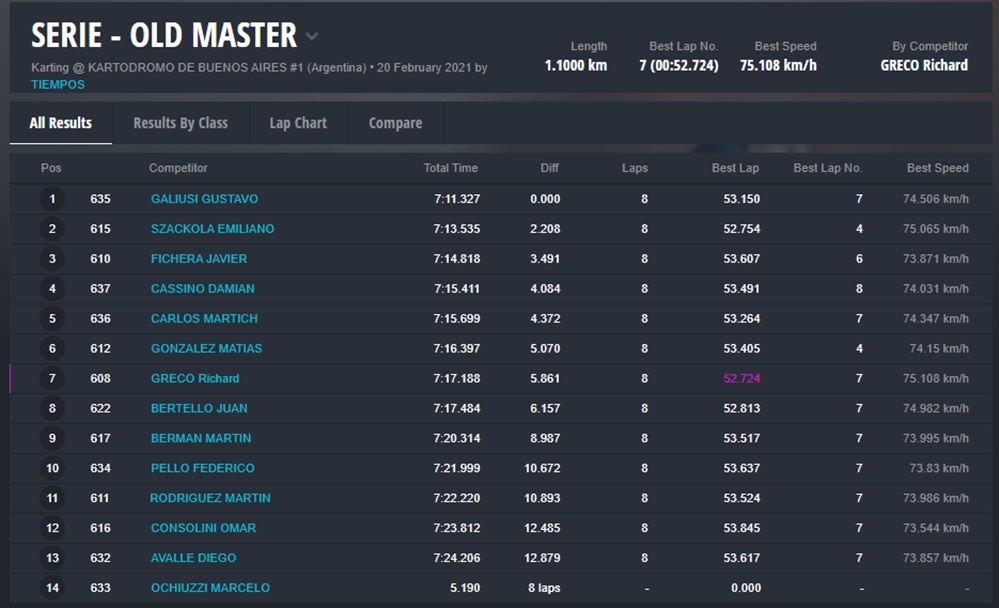This screenshot has width=999, height=608.
Task: Click GRECO Richard in By Competitor summary
Action: tap(923, 65)
